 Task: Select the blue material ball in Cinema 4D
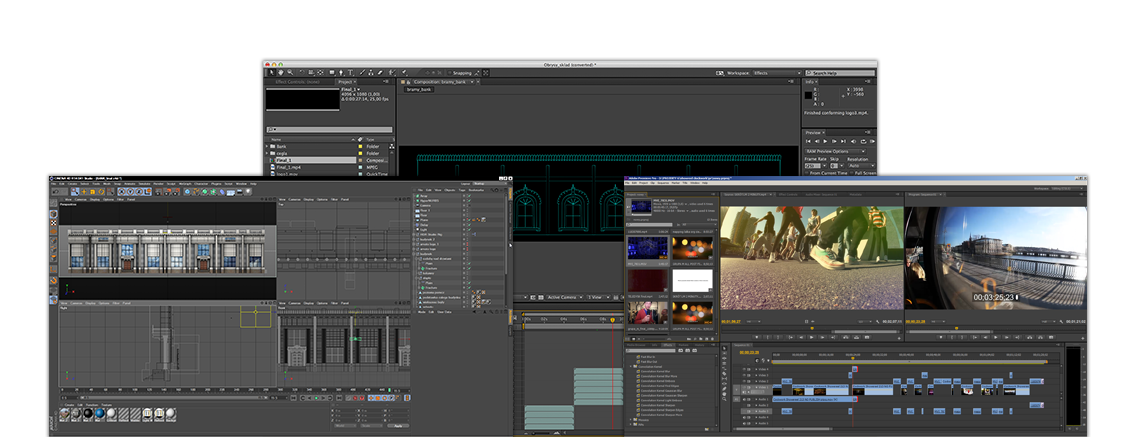[x=100, y=413]
